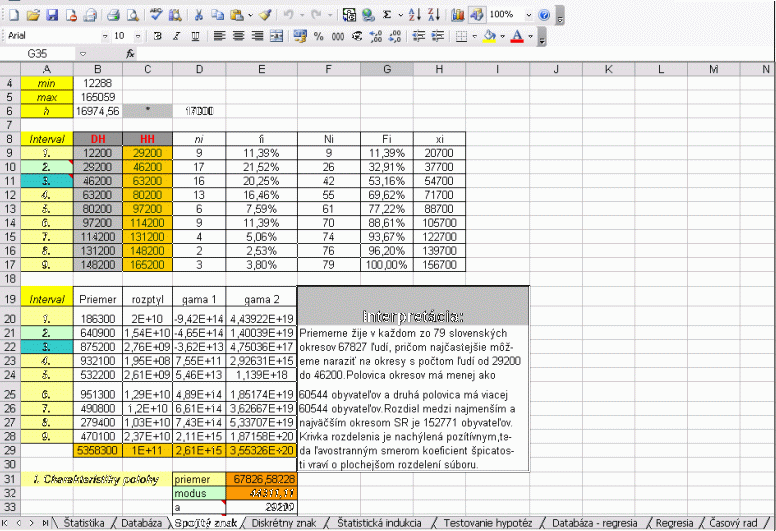776x531 pixels.
Task: Send workbook via e-mail icon
Action: (x=90, y=15)
